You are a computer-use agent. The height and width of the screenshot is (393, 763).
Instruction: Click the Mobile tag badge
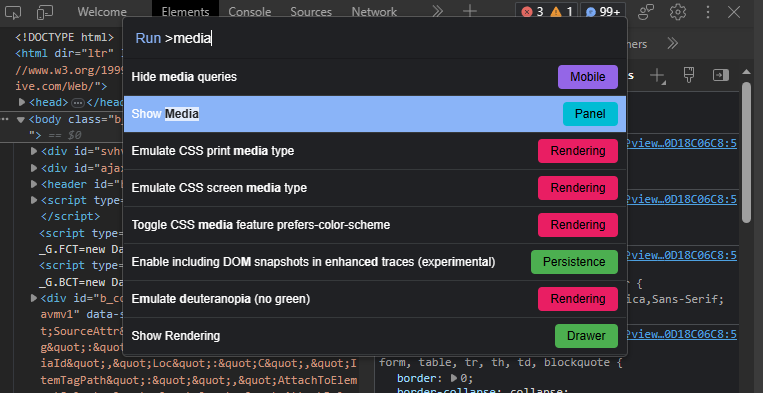point(588,77)
